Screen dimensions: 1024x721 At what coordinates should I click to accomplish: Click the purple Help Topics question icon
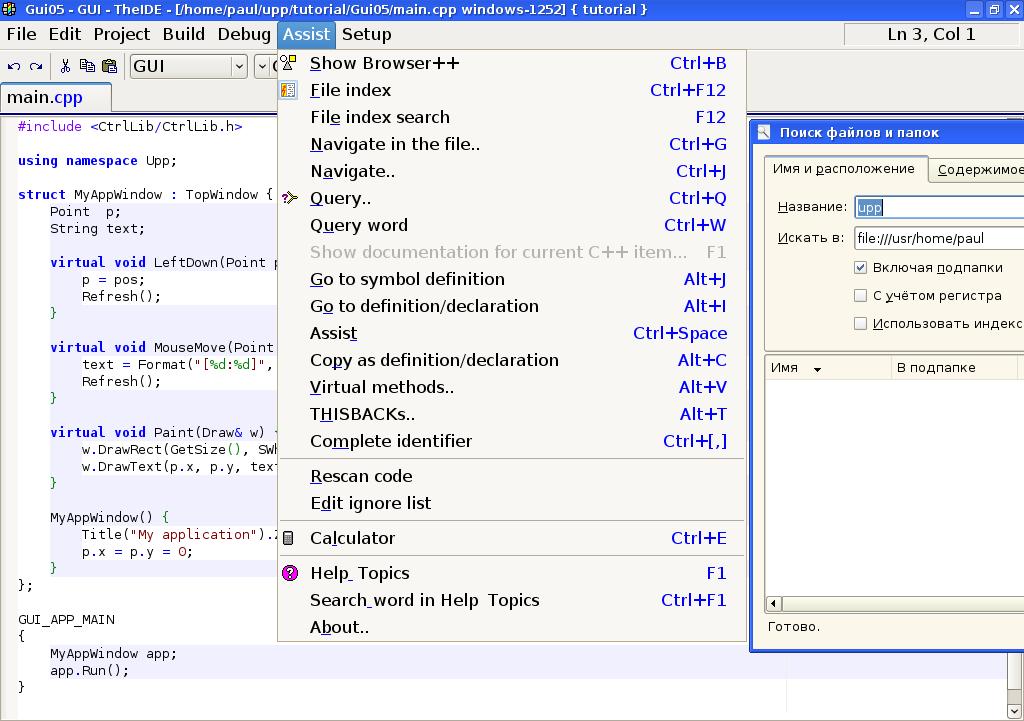[289, 573]
